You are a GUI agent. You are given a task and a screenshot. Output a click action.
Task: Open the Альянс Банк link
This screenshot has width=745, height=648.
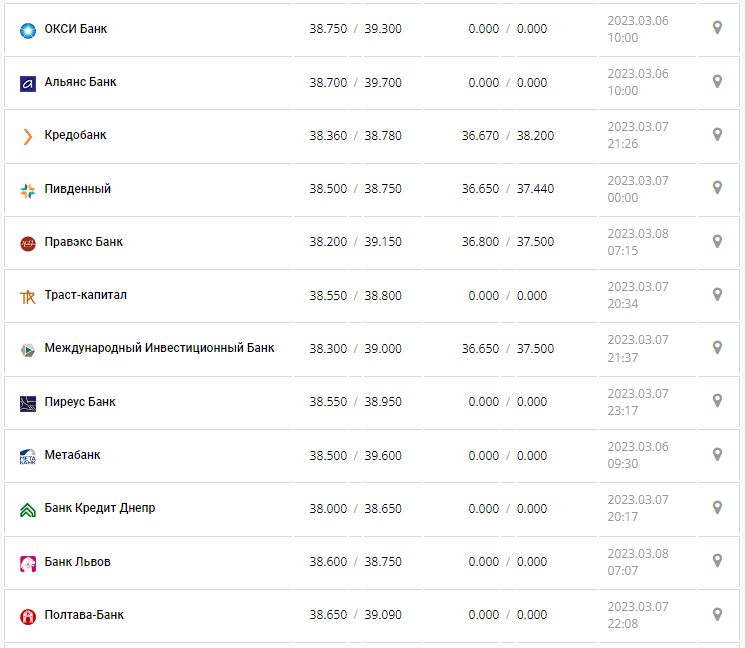pos(80,82)
